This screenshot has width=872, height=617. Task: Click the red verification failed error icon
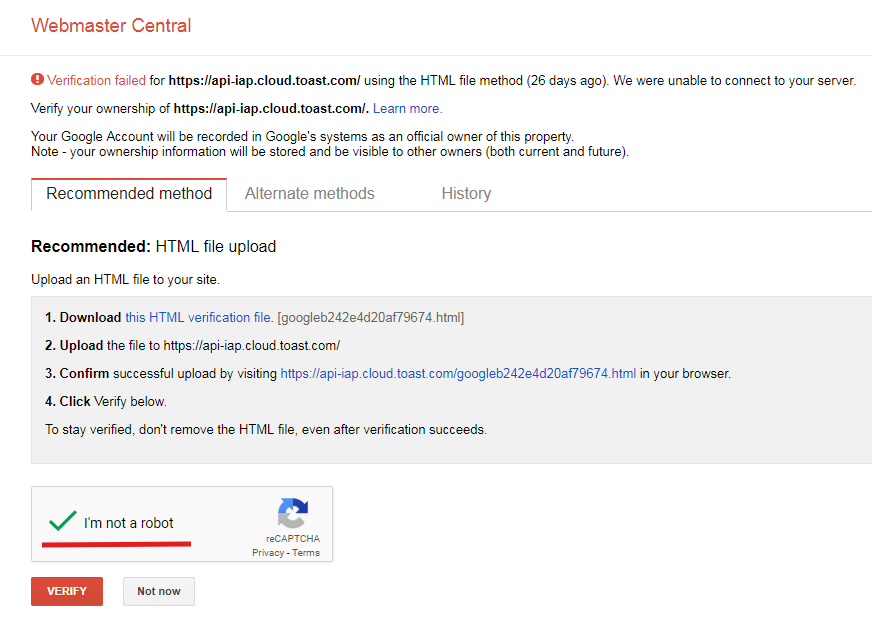click(37, 80)
